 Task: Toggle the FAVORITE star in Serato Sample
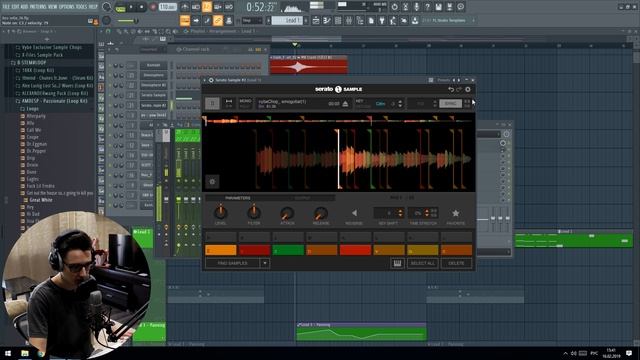click(x=456, y=213)
